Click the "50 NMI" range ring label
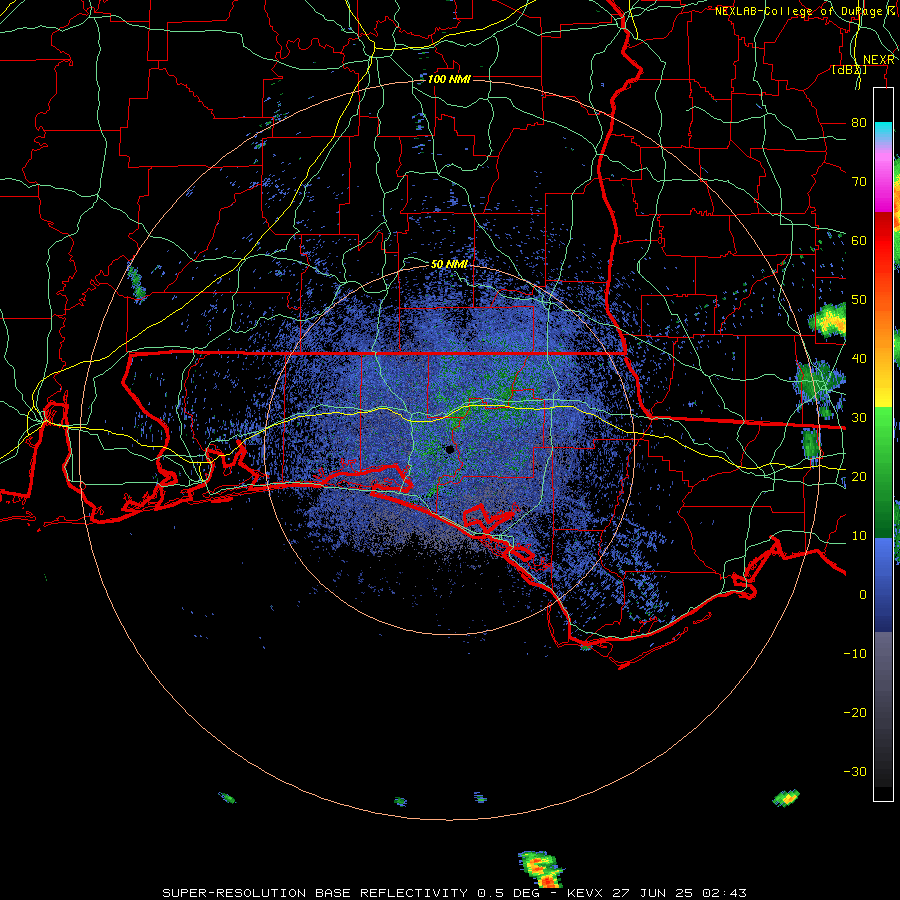This screenshot has height=900, width=900. [449, 265]
